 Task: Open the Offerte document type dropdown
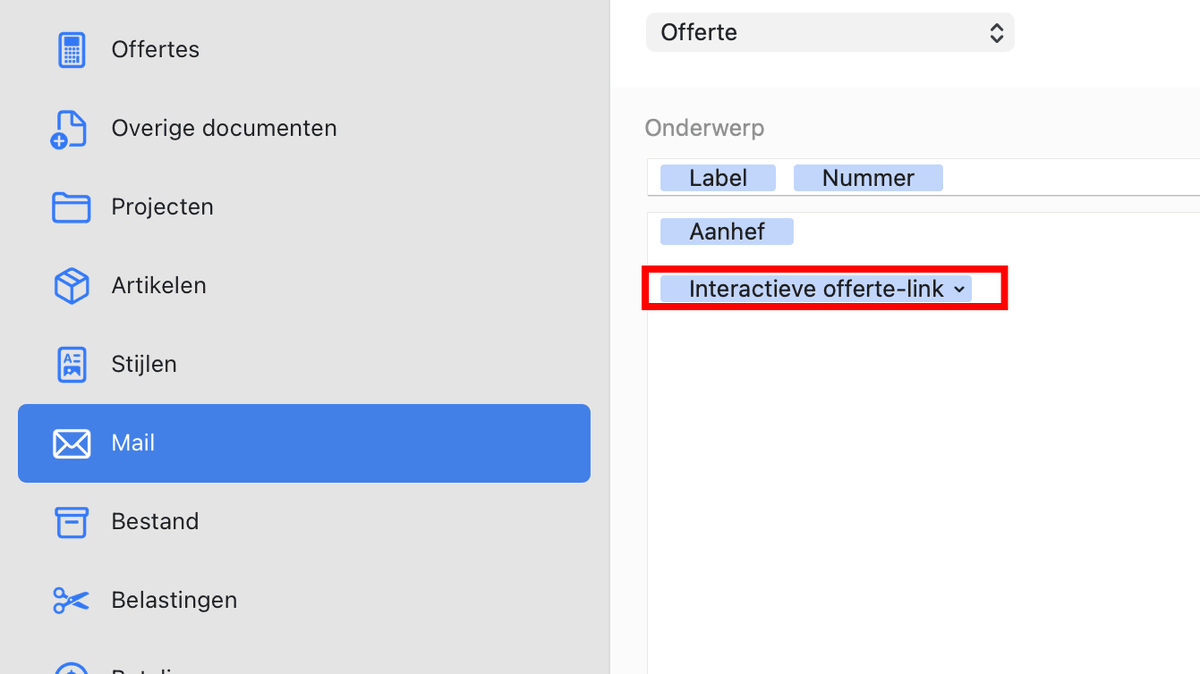point(830,32)
